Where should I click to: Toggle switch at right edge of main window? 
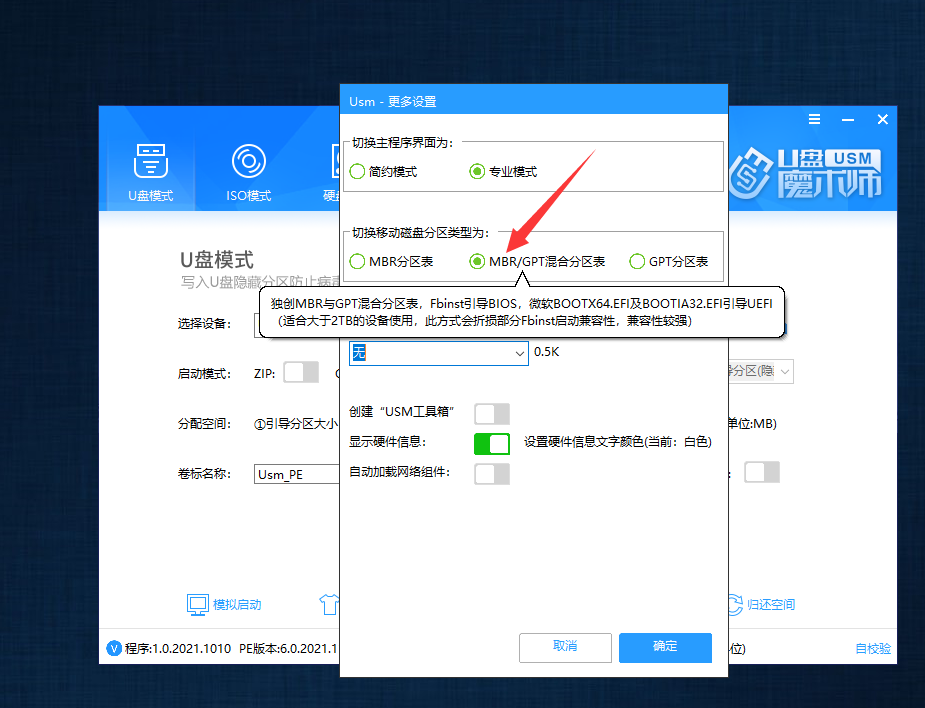762,472
